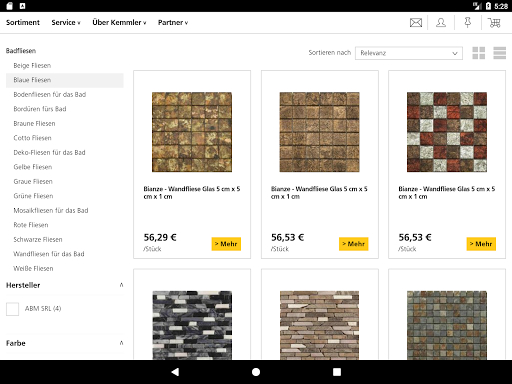Open Über Kemmler dropdown menu
512x384 pixels.
coord(119,22)
